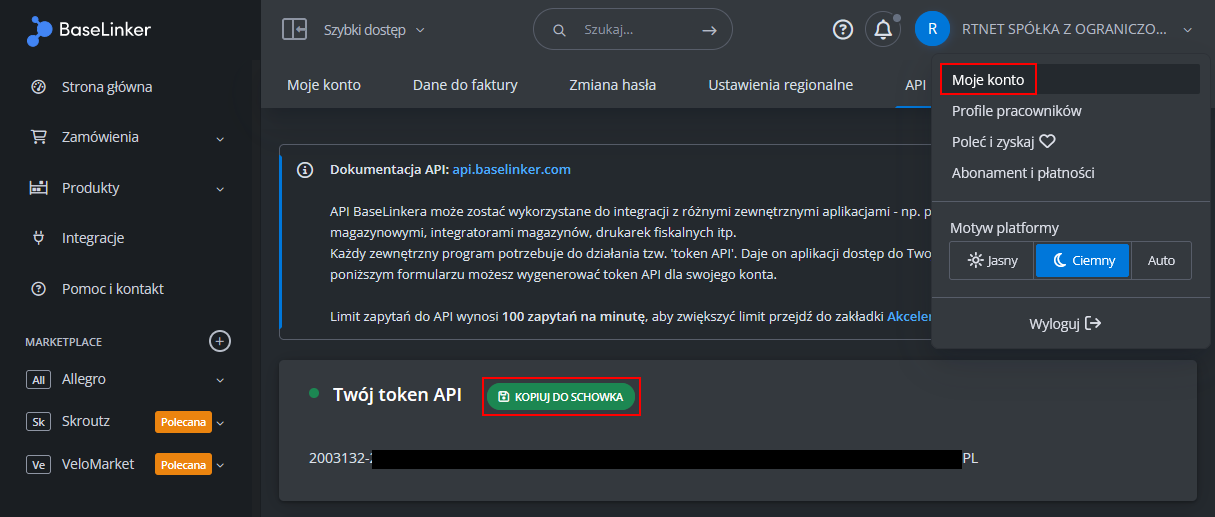This screenshot has width=1215, height=517.
Task: Click the Skroutz Polecana badge
Action: point(183,422)
